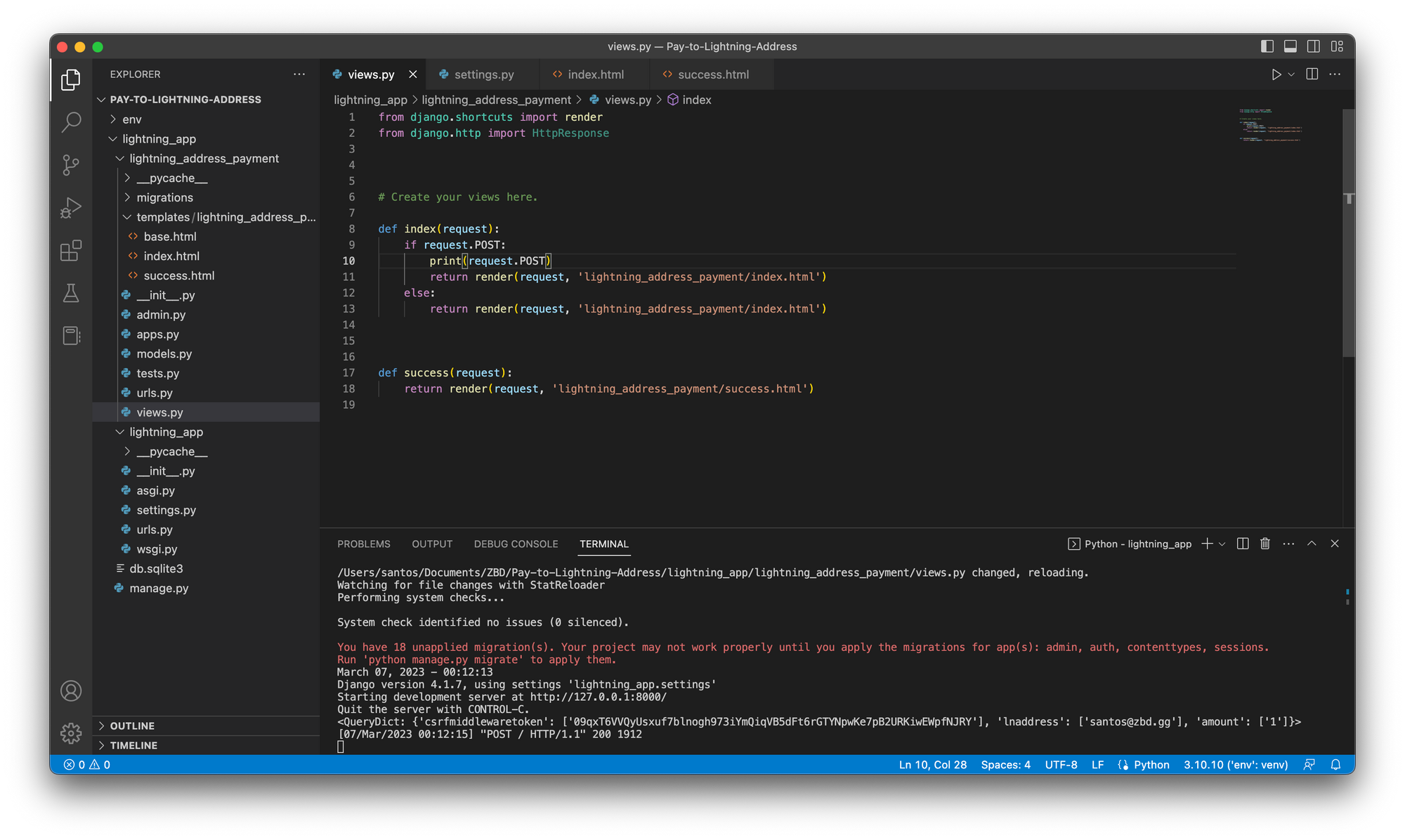Open the notebook icon in activity bar
The height and width of the screenshot is (840, 1405).
[x=71, y=336]
